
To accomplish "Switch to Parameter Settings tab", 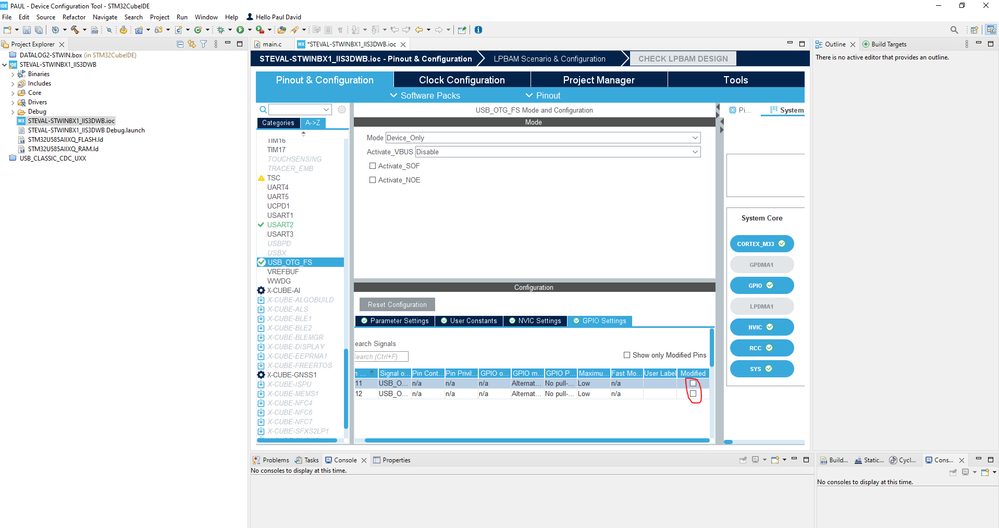I will (394, 321).
